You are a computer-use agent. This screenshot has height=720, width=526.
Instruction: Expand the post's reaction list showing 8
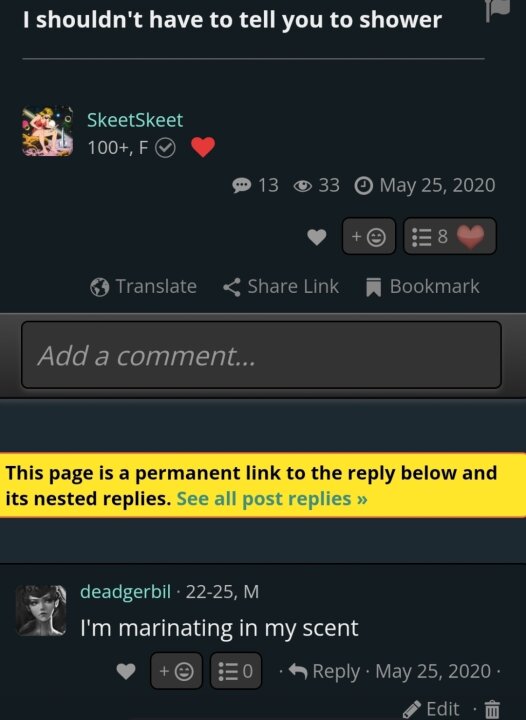pyautogui.click(x=450, y=236)
